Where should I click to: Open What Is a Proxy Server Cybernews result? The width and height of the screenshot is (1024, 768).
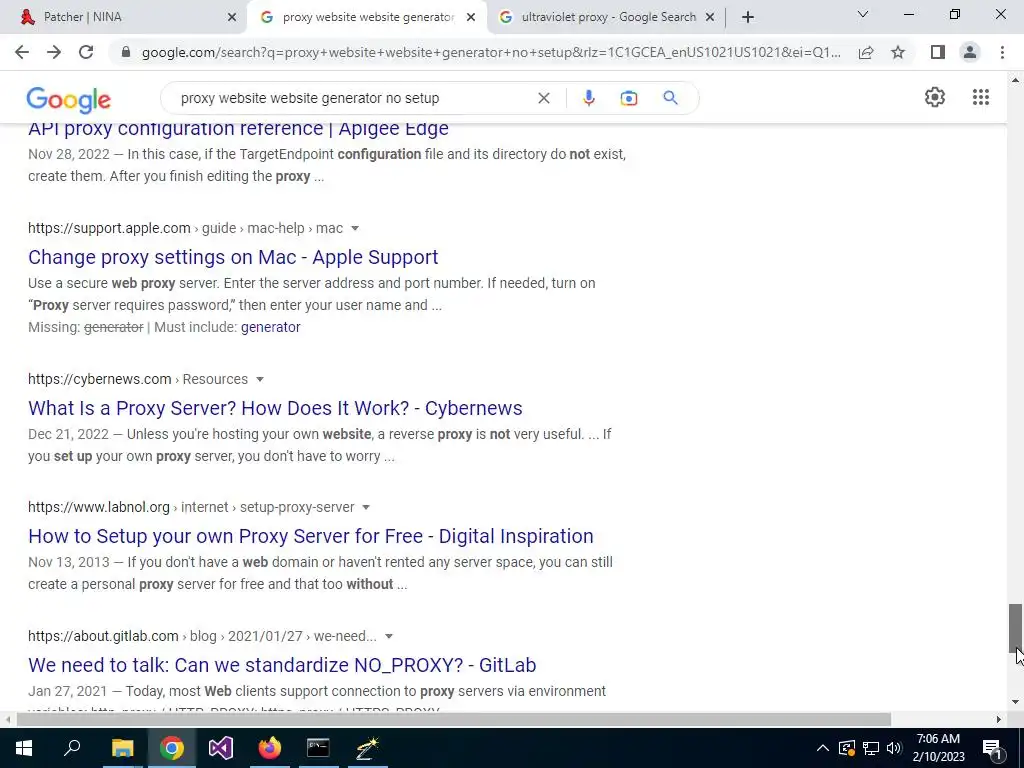tap(275, 408)
